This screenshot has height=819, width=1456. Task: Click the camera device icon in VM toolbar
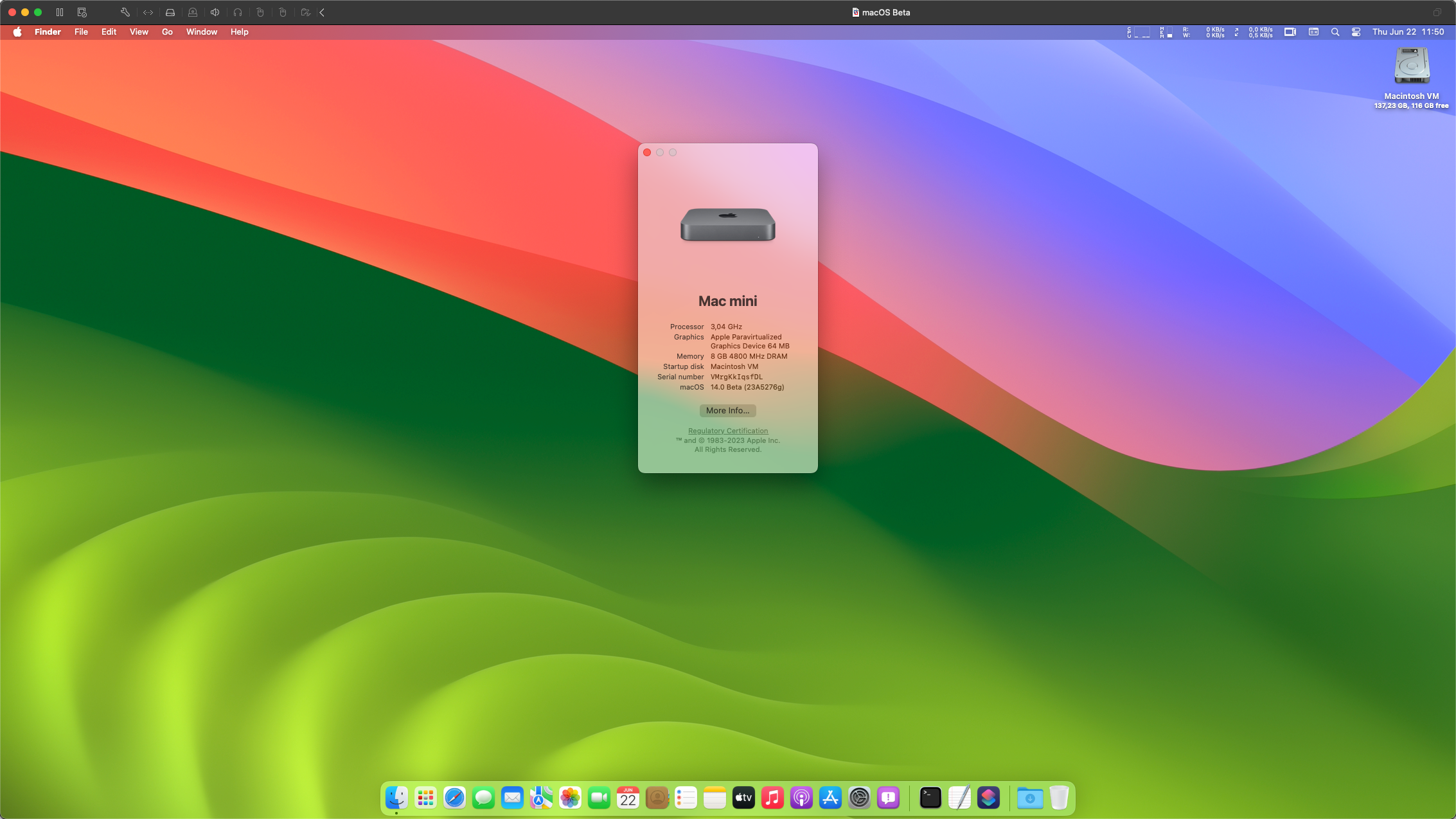point(193,12)
